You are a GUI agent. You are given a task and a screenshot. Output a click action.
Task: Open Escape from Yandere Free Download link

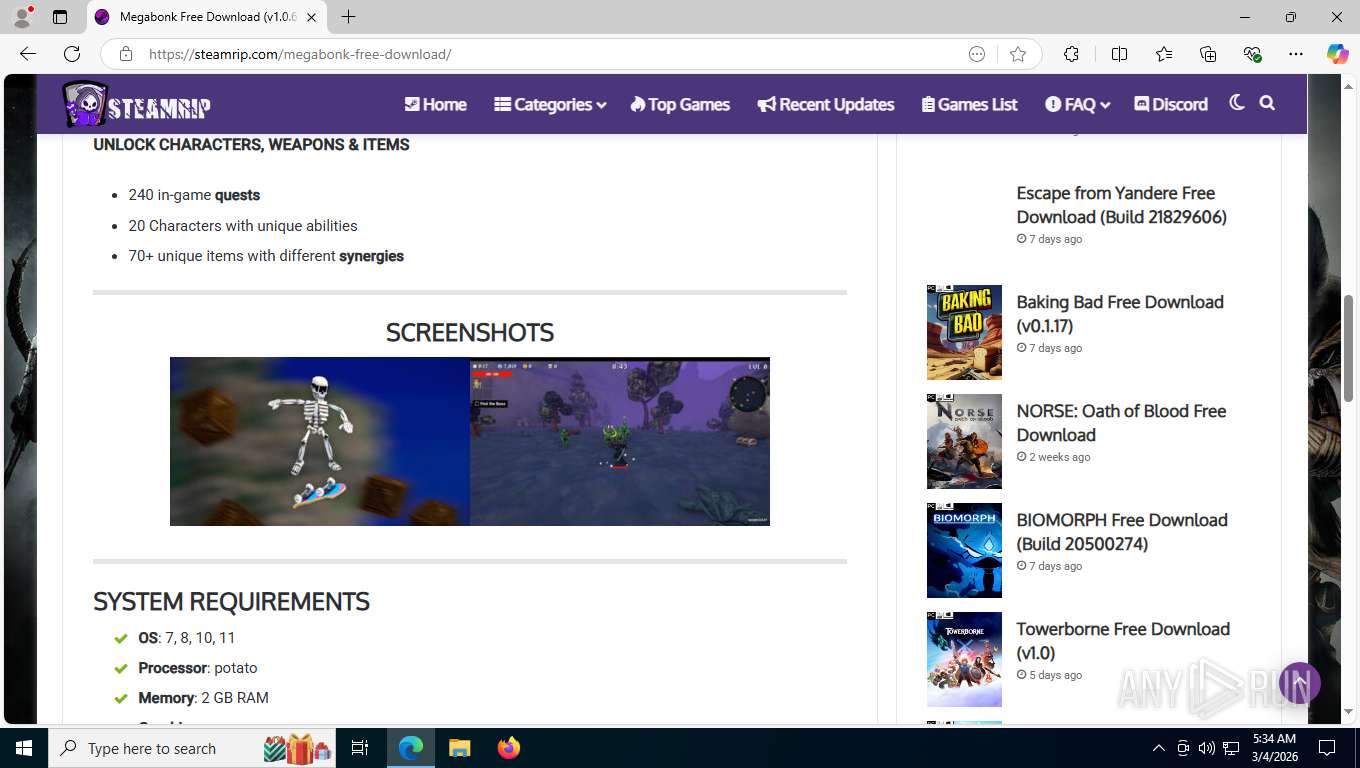[1121, 205]
